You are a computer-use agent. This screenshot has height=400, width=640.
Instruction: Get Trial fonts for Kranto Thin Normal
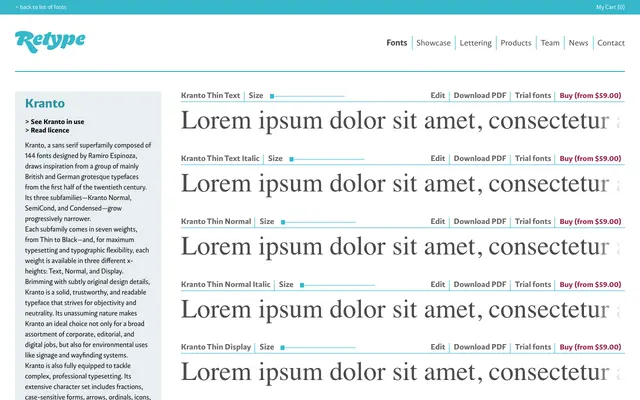click(x=533, y=221)
